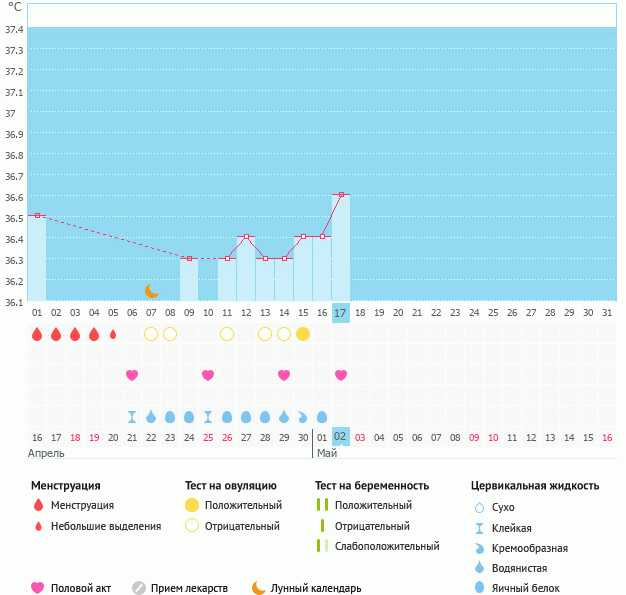This screenshot has height=595, width=626.
Task: Click the intercourse heart on cycle day 17
Action: (x=341, y=375)
